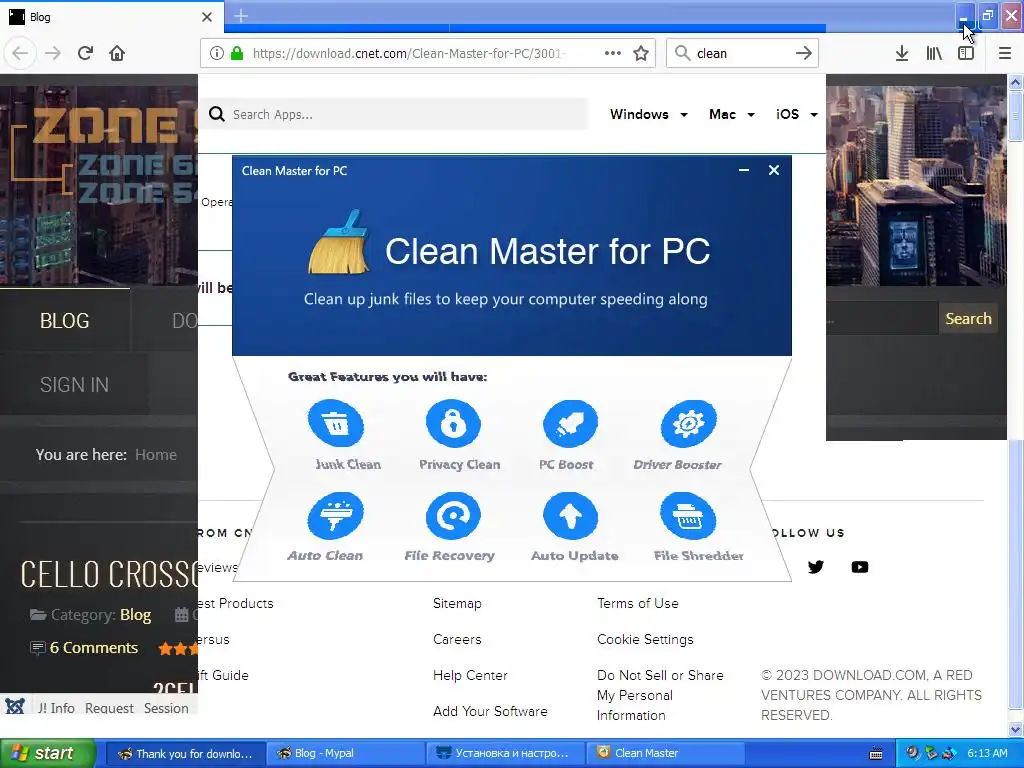Expand the Windows platform dropdown

tap(648, 114)
